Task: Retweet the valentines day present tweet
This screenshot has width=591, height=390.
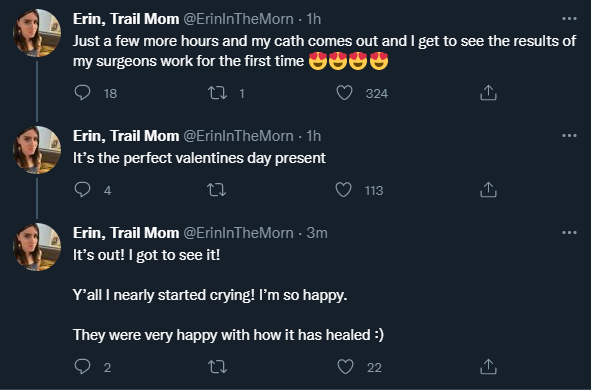Action: click(x=217, y=190)
